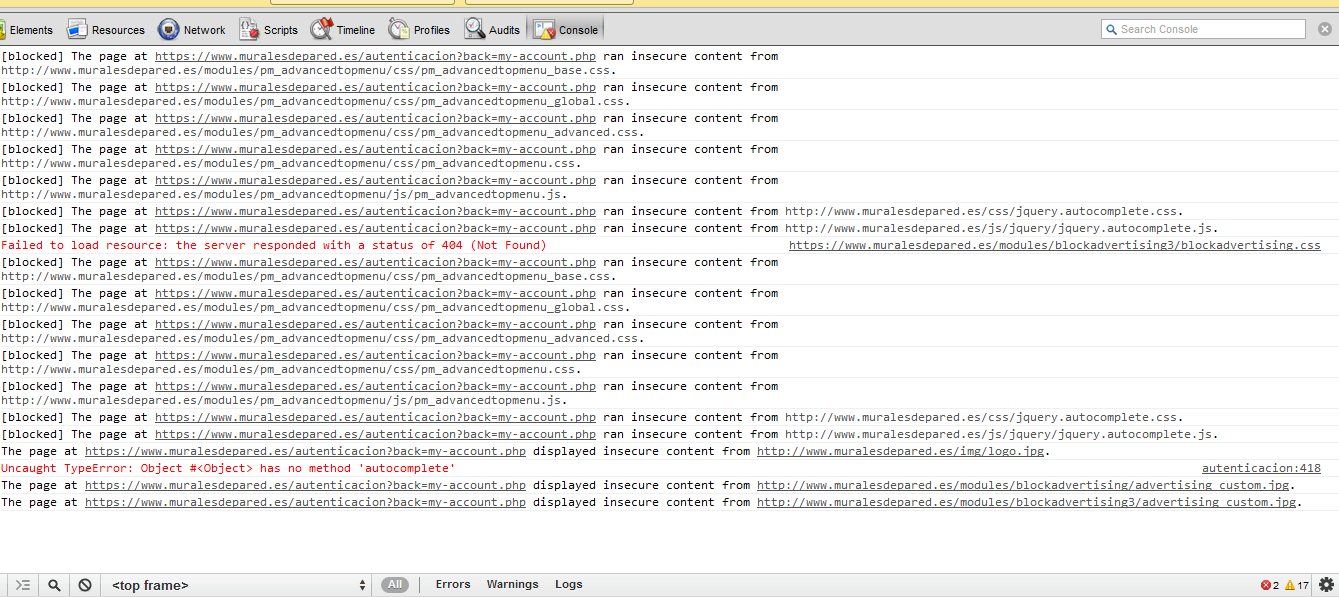Show only Warnings messages
The height and width of the screenshot is (597, 1339).
pos(512,585)
